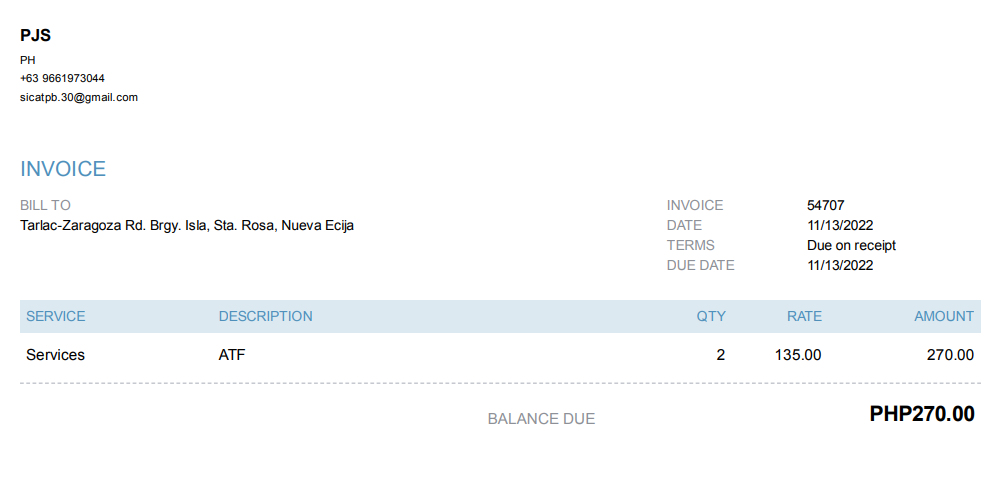This screenshot has width=1001, height=503.
Task: Click the BILL TO label
Action: 45,205
